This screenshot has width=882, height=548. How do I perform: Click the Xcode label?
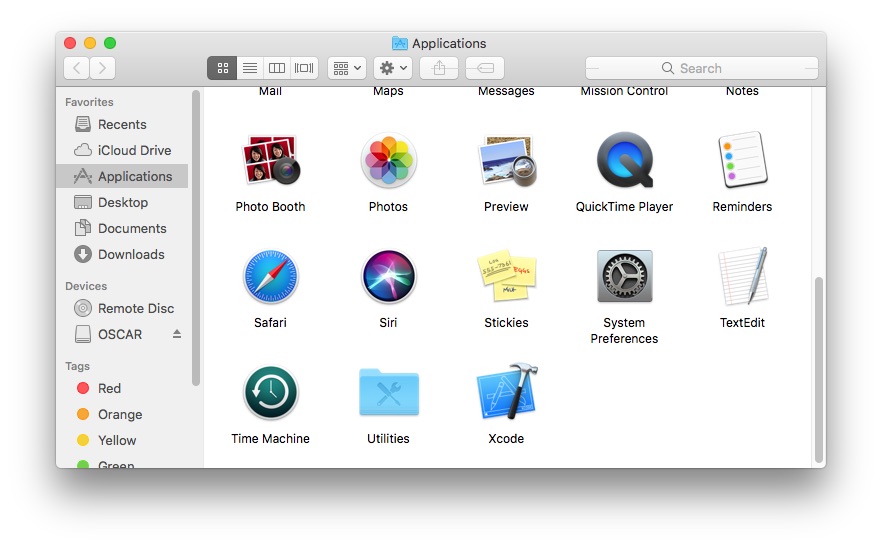(x=506, y=438)
